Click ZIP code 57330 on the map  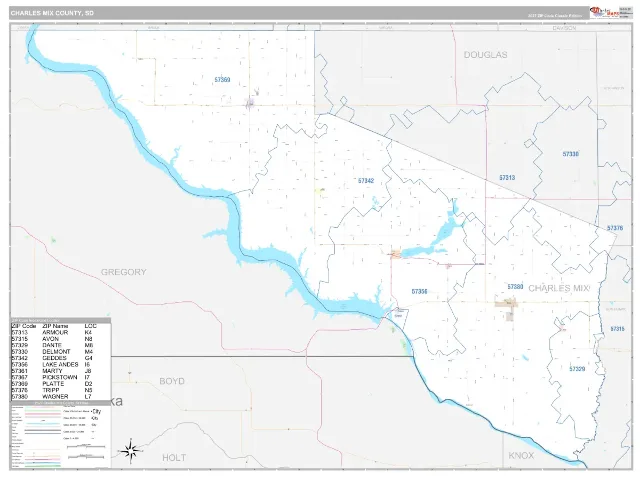571,154
